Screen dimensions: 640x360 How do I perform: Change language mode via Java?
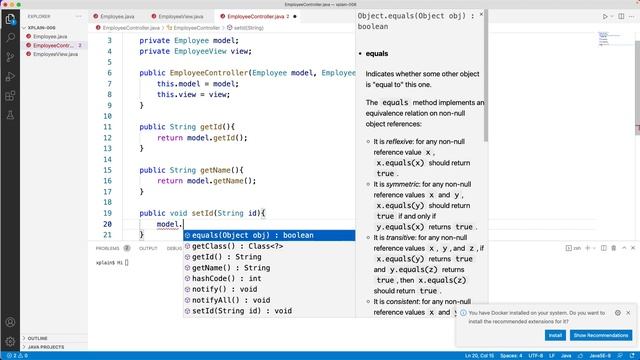click(x=566, y=356)
